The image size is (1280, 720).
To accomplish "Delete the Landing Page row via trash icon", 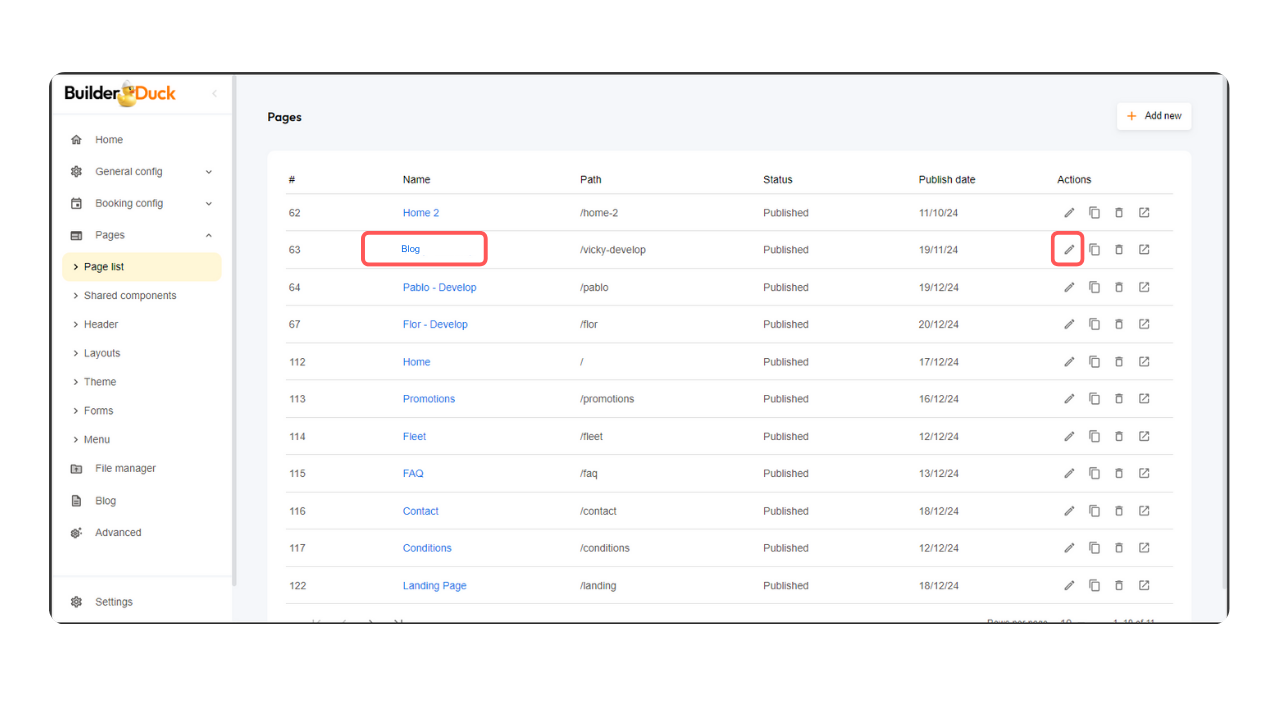I will [1119, 585].
